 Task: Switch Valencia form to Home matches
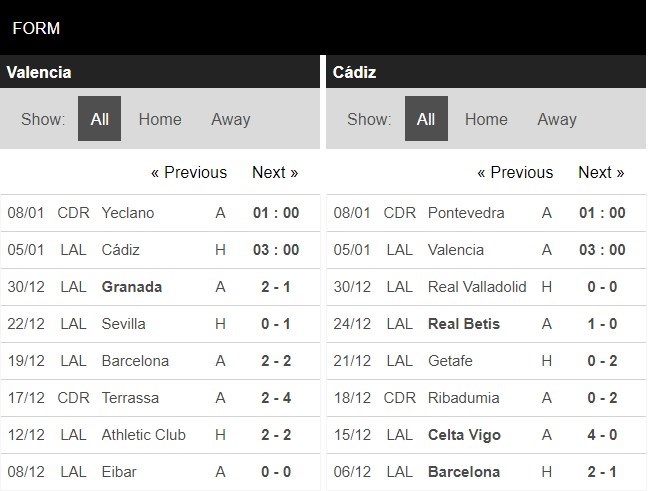click(x=160, y=119)
